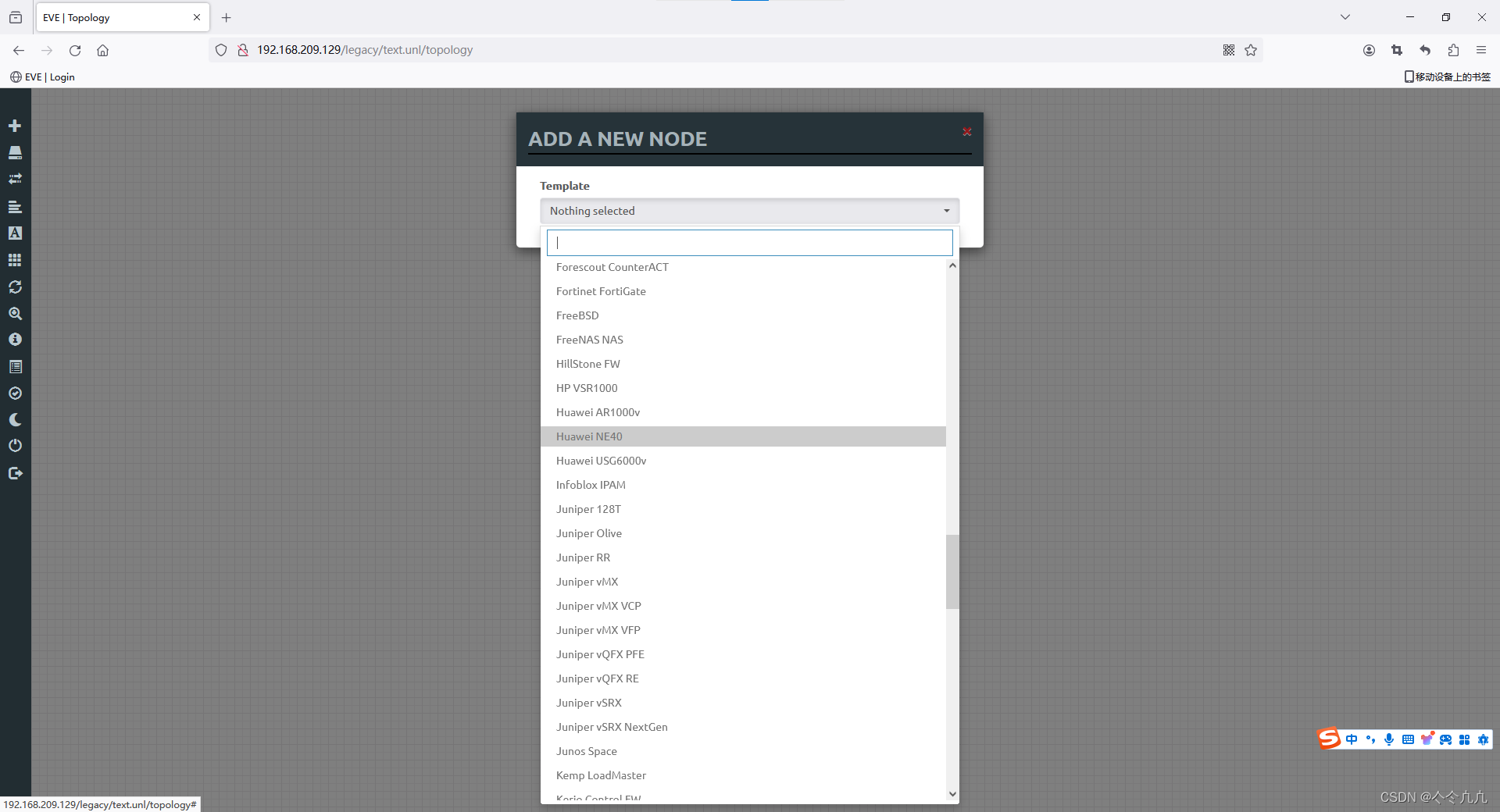Pick Juniper vMX VFP template
Viewport: 1500px width, 812px height.
[743, 630]
